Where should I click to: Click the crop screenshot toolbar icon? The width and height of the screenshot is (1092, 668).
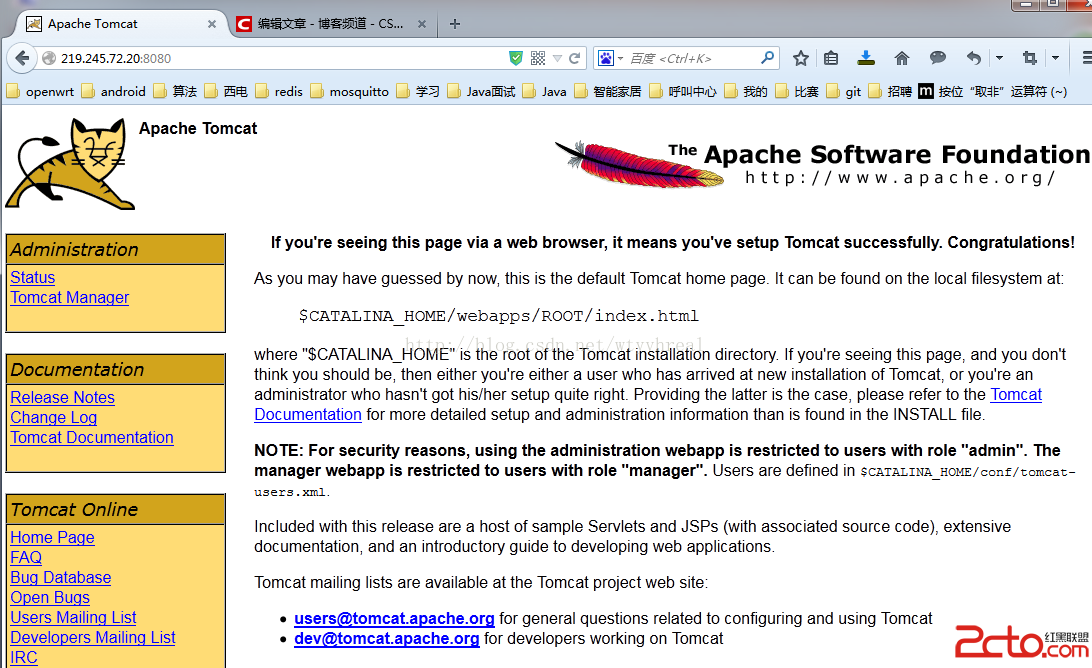pyautogui.click(x=1029, y=59)
